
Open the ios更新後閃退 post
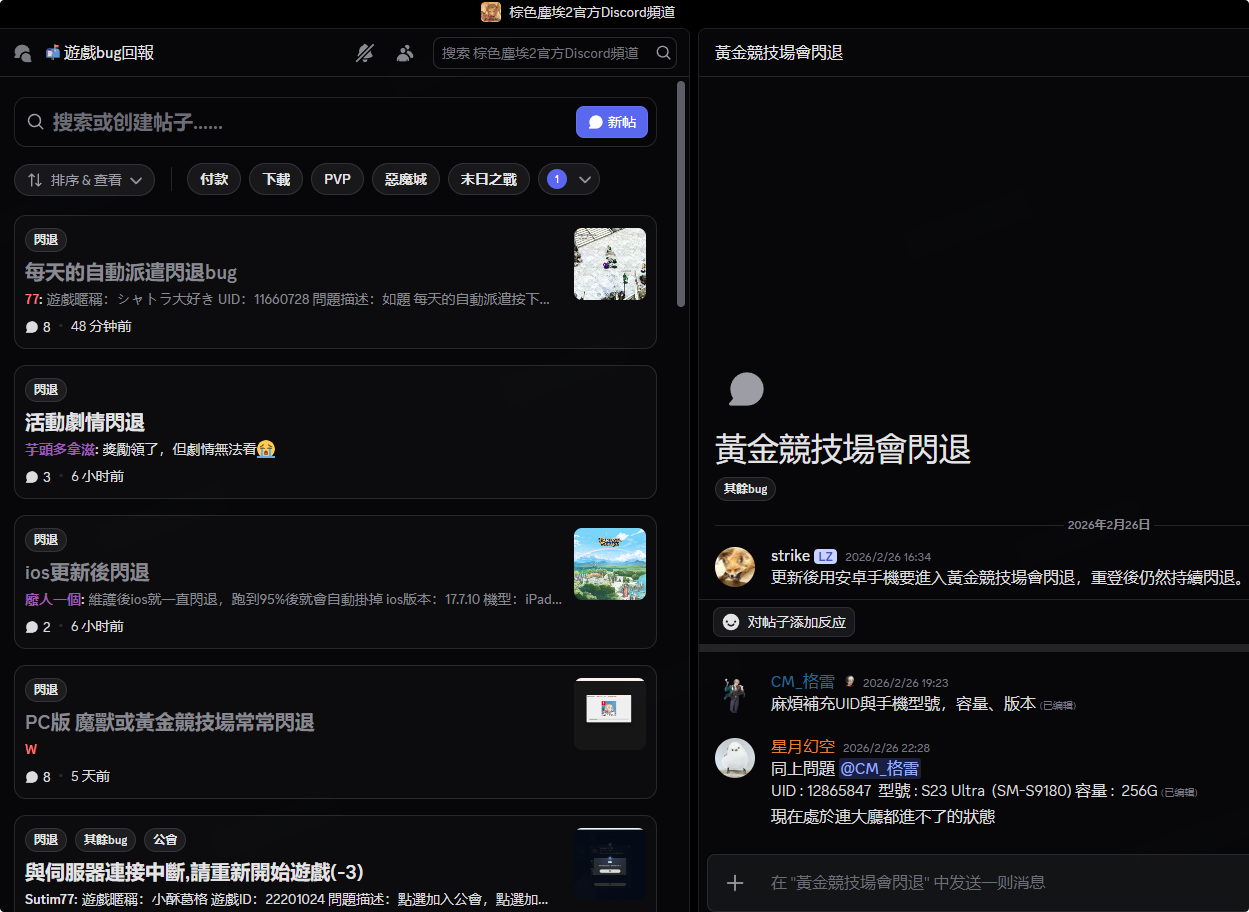(335, 582)
